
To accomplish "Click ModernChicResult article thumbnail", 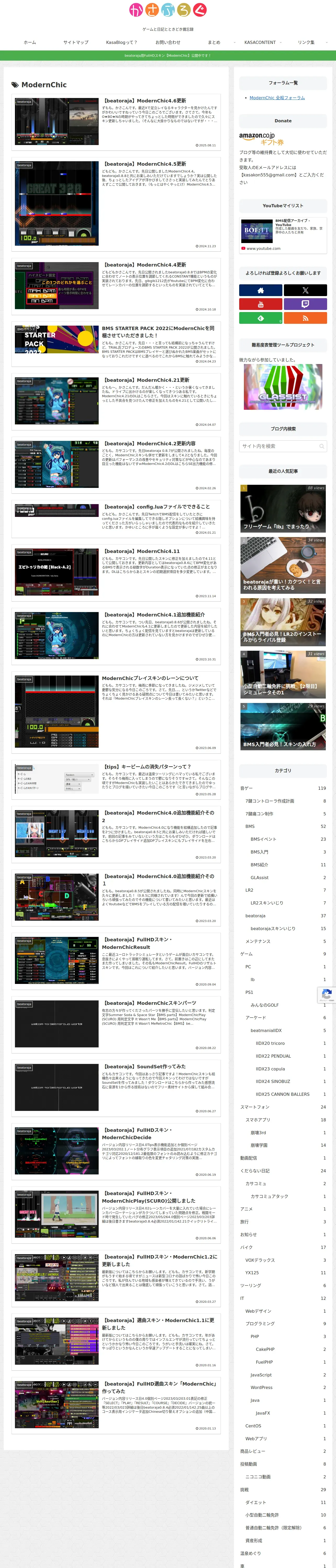I will (57, 960).
